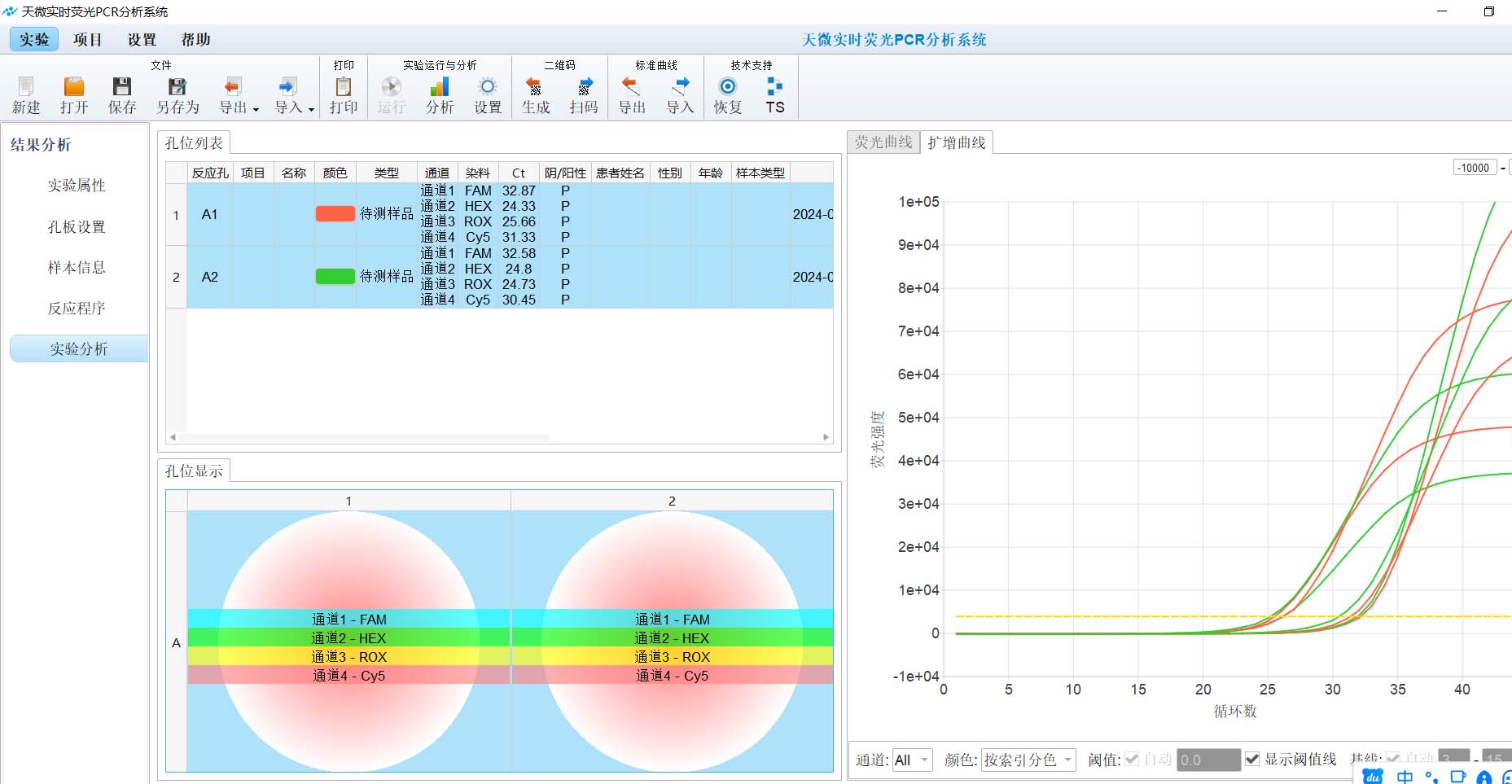Viewport: 1512px width, 784px height.
Task: Click plate column header 2
Action: (672, 501)
